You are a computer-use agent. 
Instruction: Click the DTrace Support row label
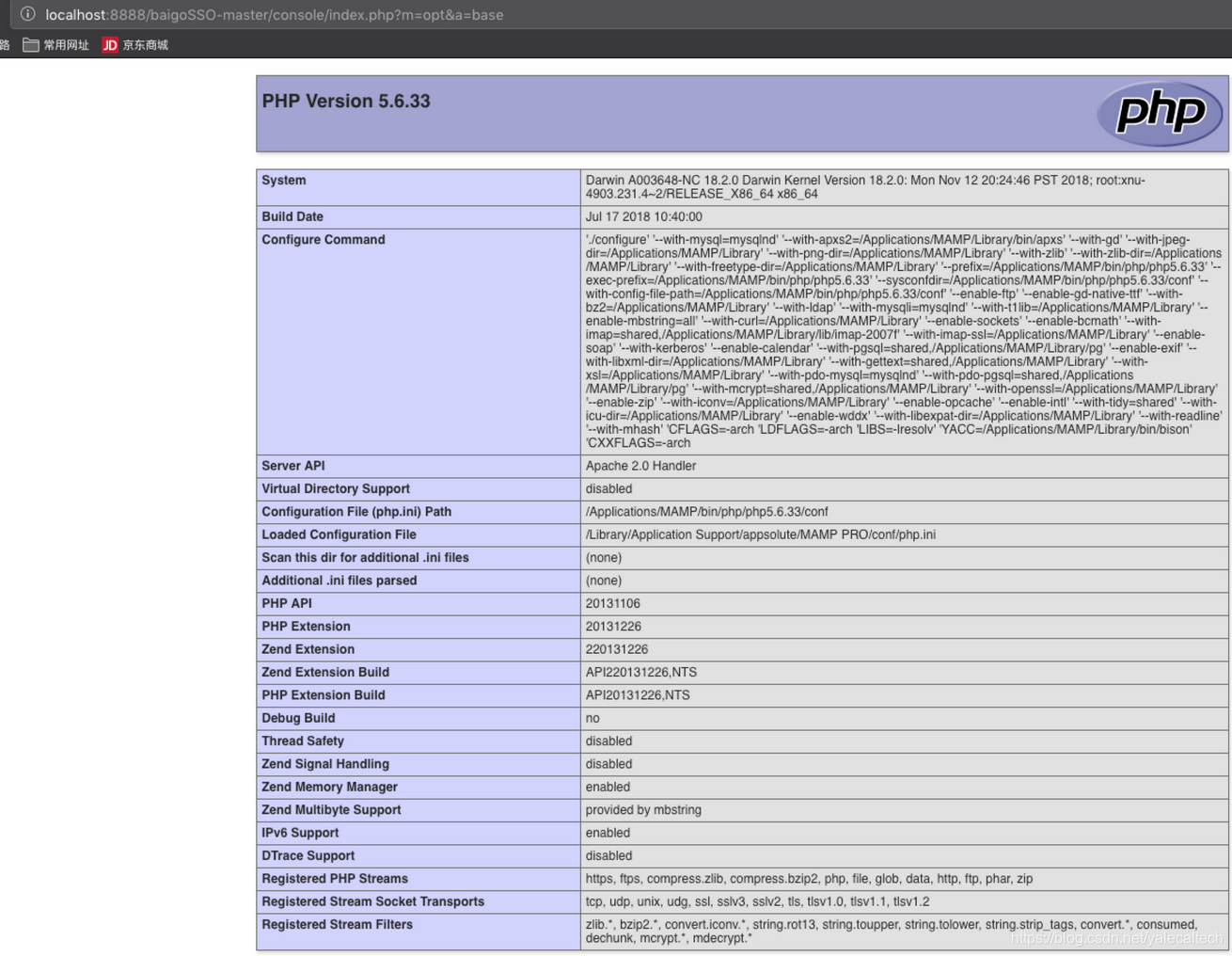coord(308,856)
